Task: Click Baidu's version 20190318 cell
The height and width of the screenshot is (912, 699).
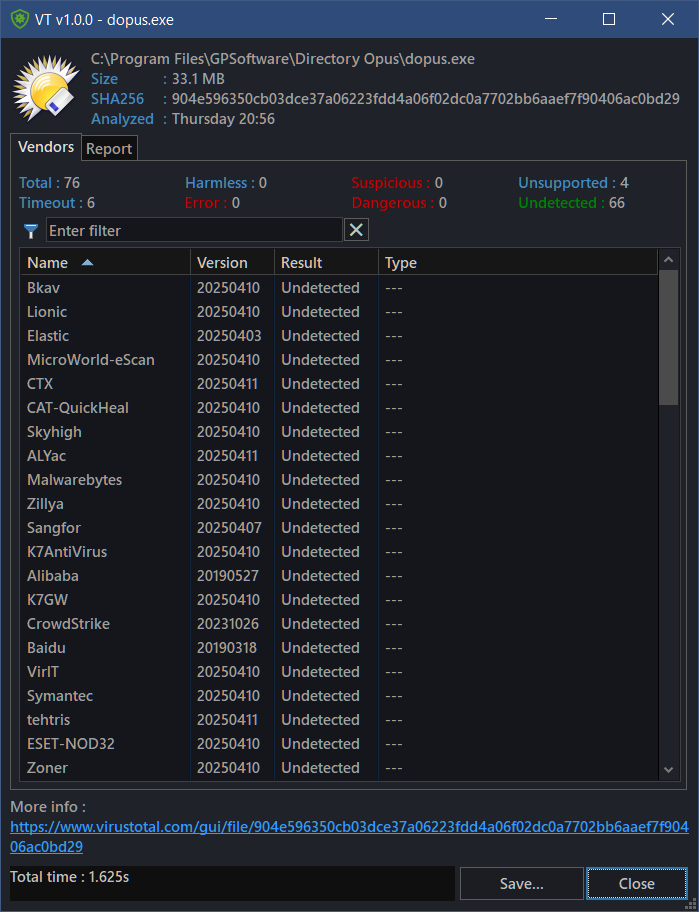Action: (227, 648)
